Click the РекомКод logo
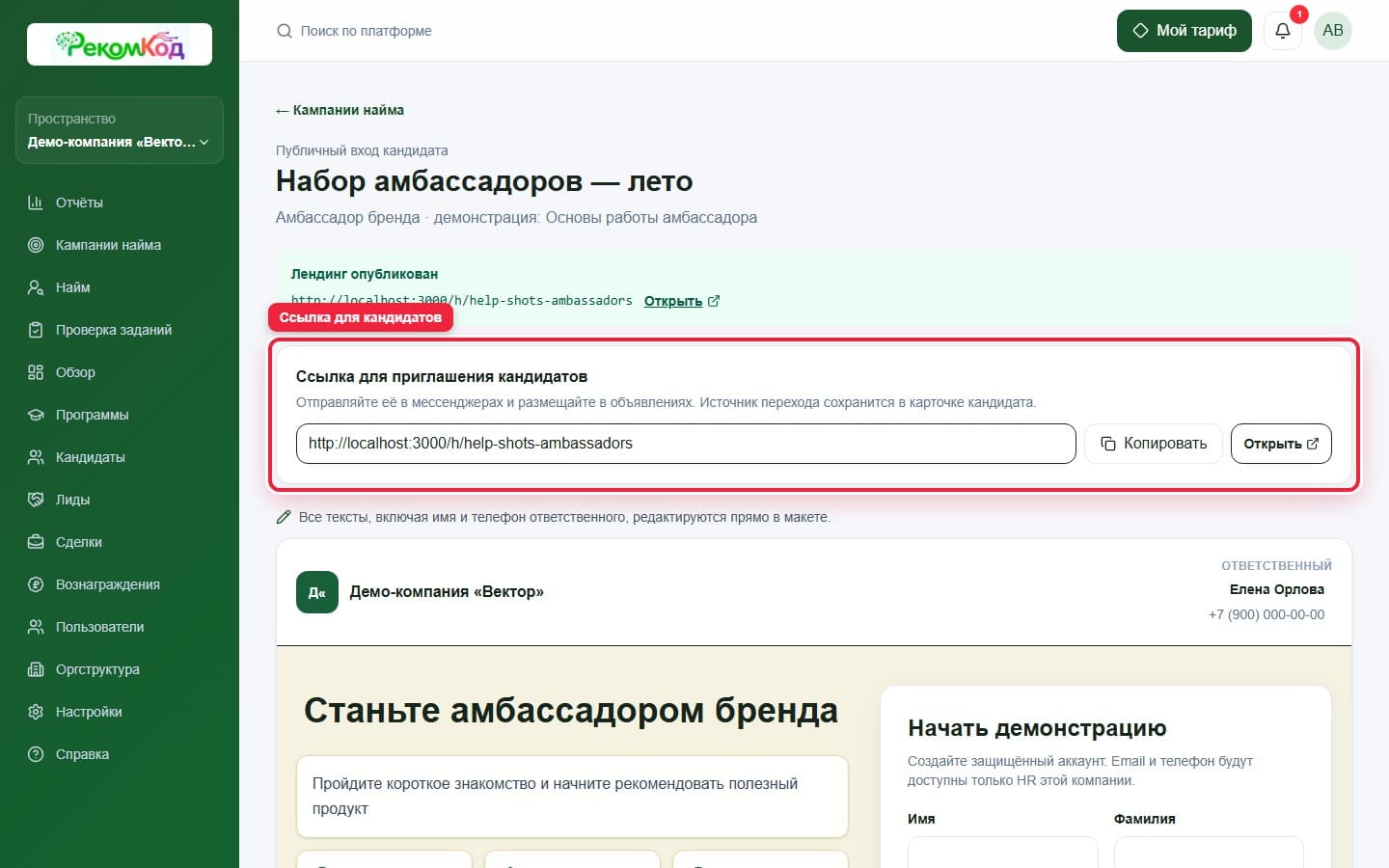 120,44
